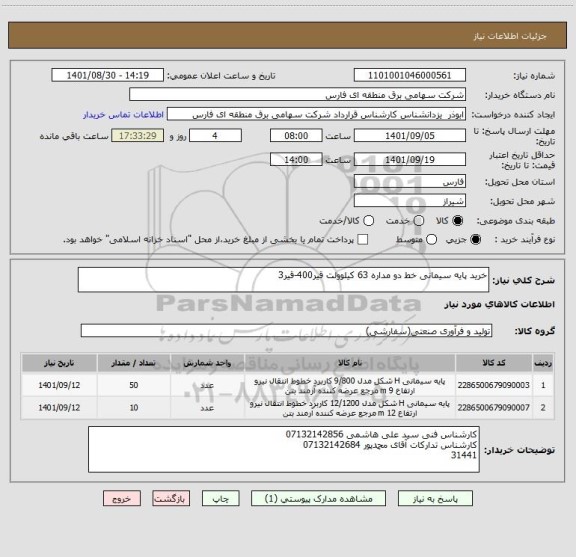Click the استان محل تحویل field فارس

(410, 182)
